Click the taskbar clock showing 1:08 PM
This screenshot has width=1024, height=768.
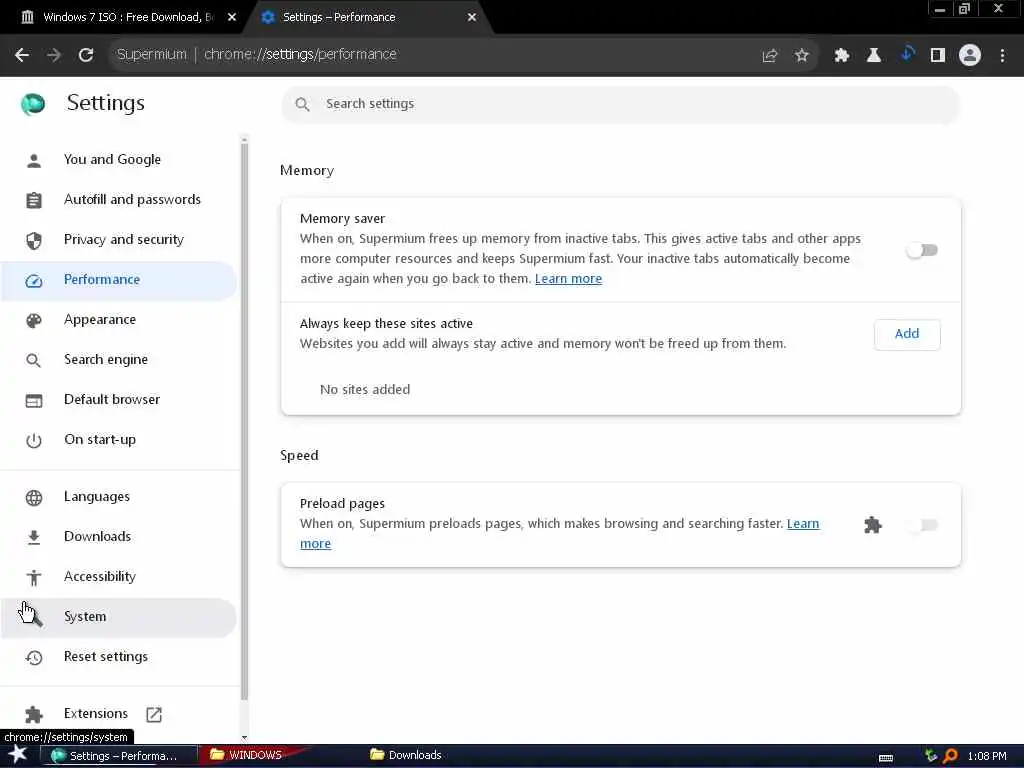tap(987, 756)
